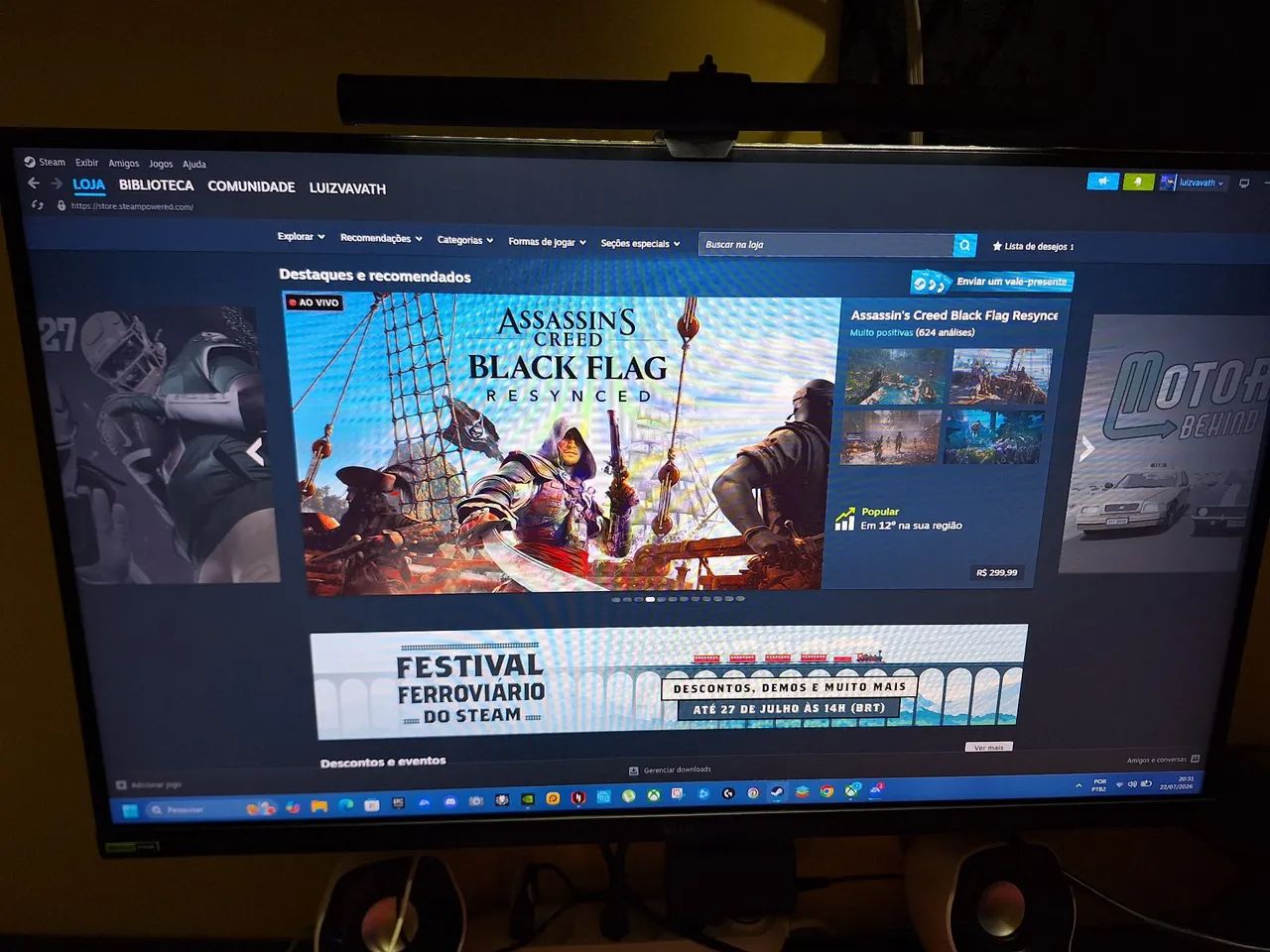Select the last carousel page dot

click(x=740, y=598)
